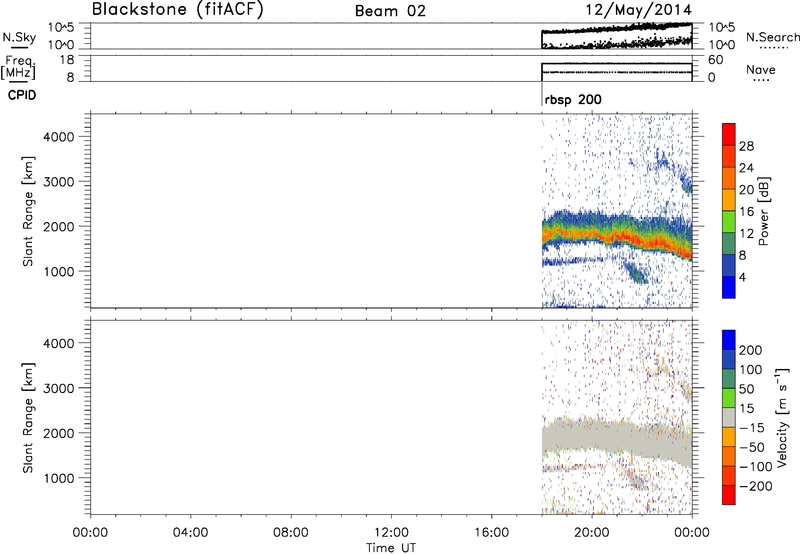Click the "4000" tick in the power panel
Image resolution: width=800 pixels, height=554 pixels.
(58, 137)
